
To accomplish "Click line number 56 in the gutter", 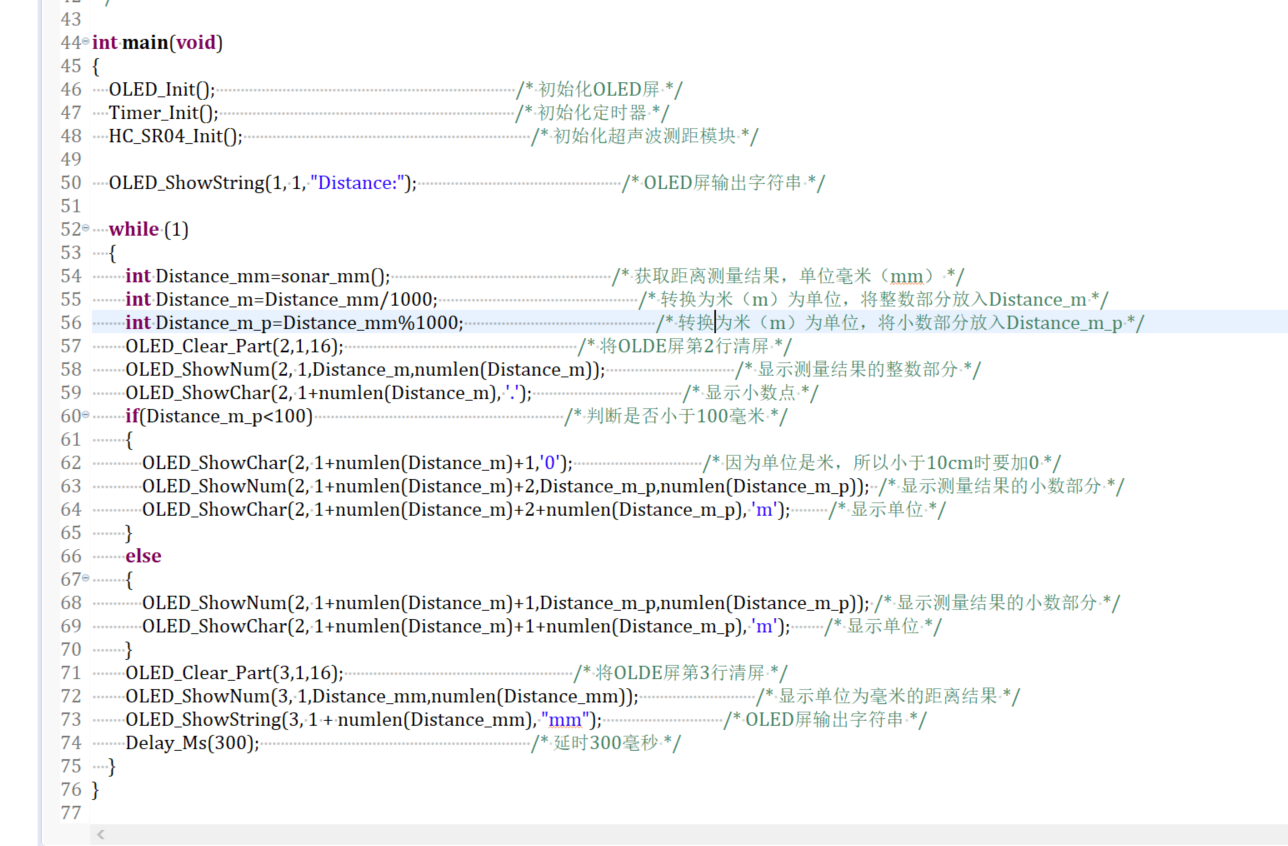I will pos(70,322).
